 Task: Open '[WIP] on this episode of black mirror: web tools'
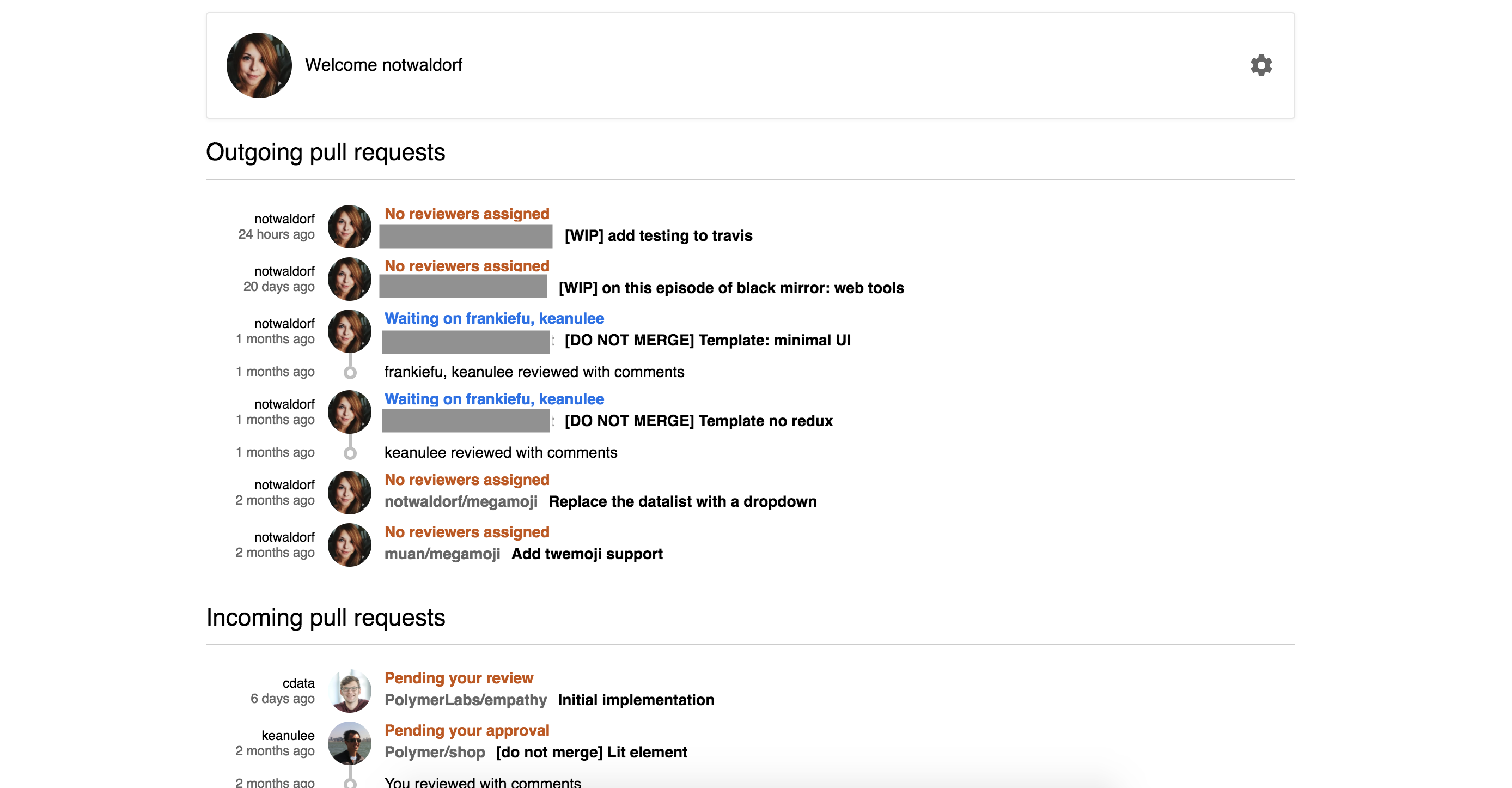click(x=731, y=288)
